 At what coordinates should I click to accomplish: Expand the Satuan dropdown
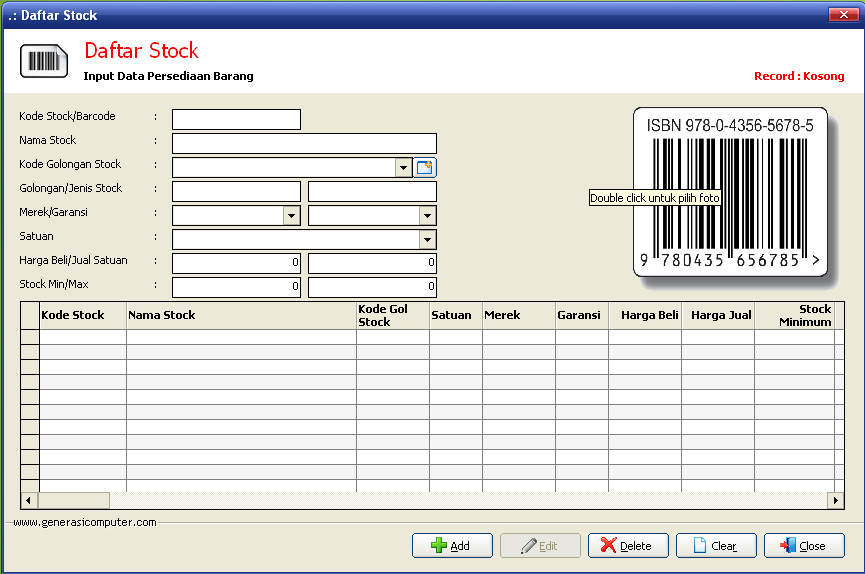[x=427, y=240]
